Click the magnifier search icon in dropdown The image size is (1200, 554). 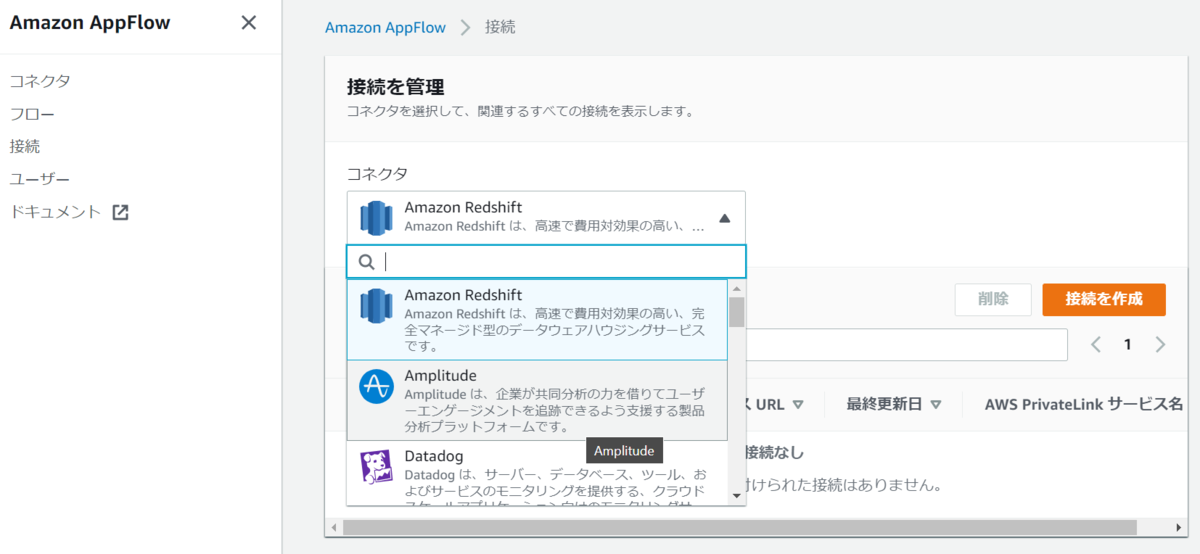[366, 262]
